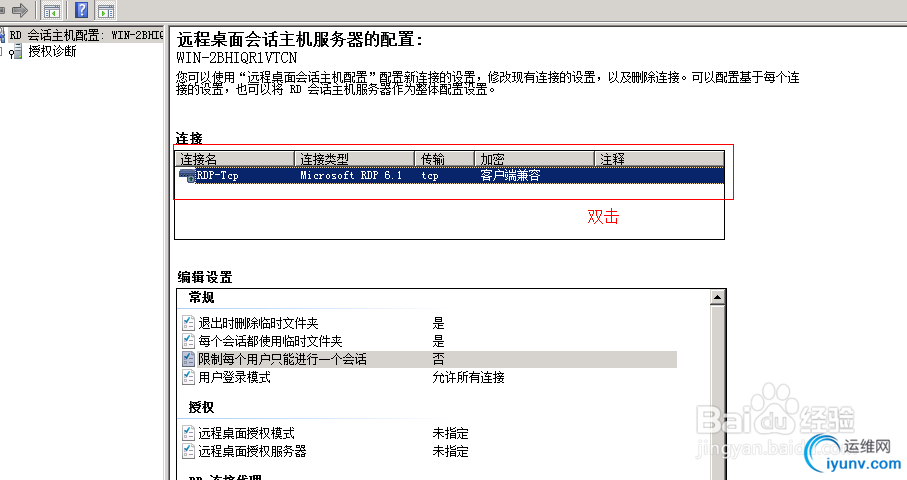Click the icon beside 用户登录模式

[188, 377]
